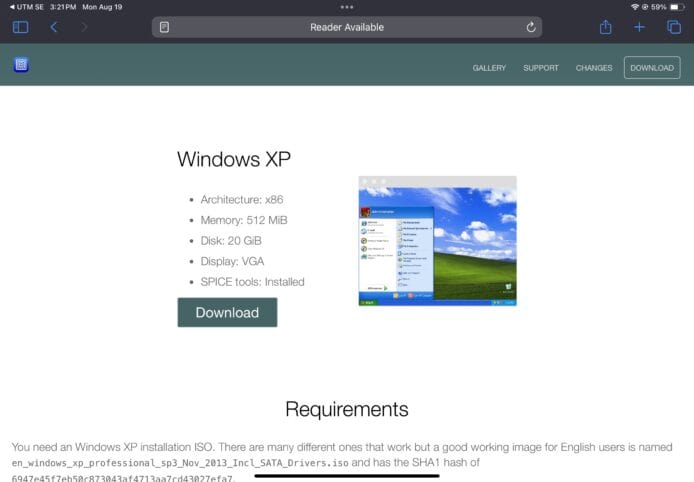
Task: View the Changes page
Action: [594, 68]
